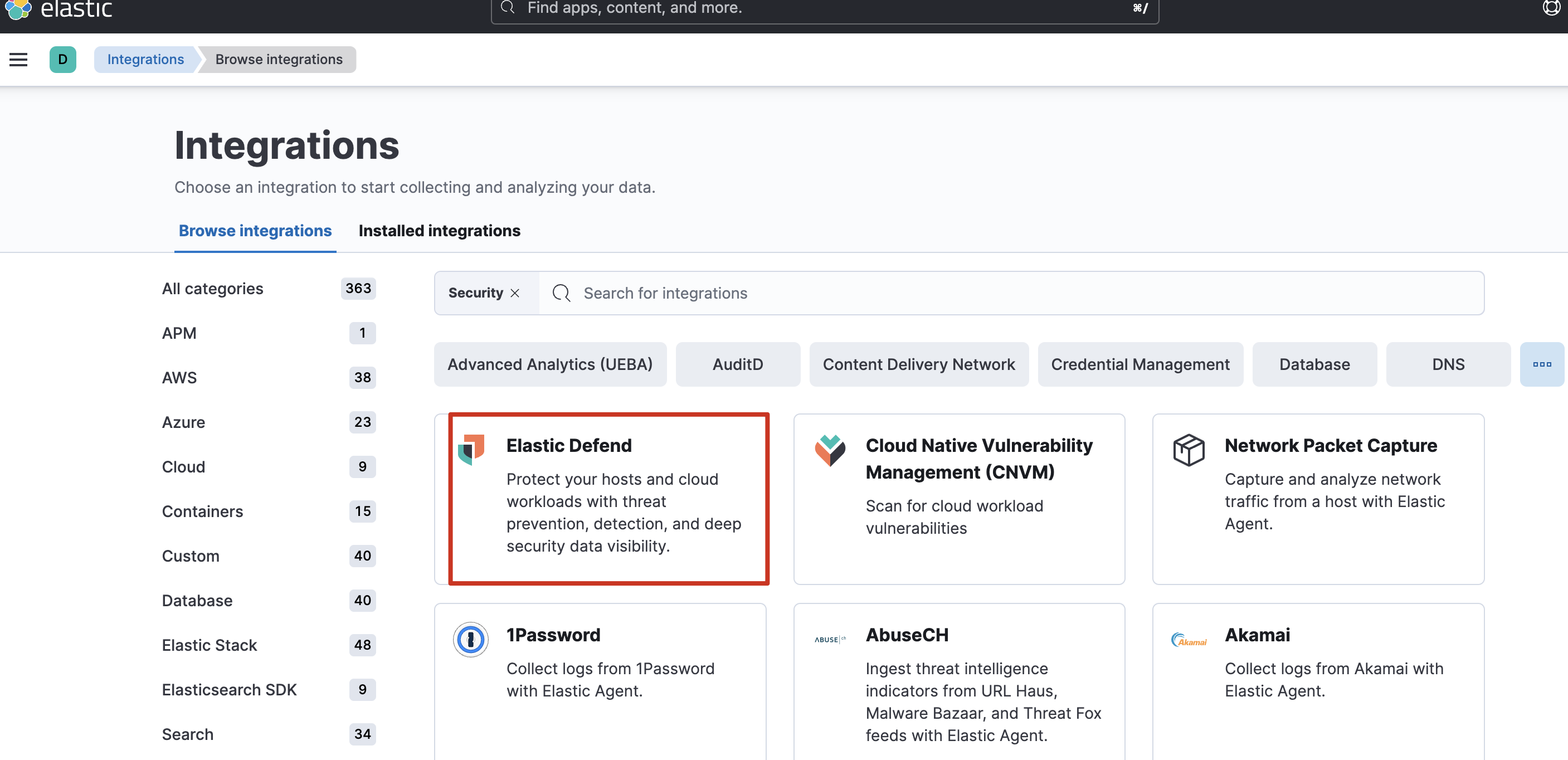Click the global search magnifier icon
Screen dimensions: 1568x760
508,7
